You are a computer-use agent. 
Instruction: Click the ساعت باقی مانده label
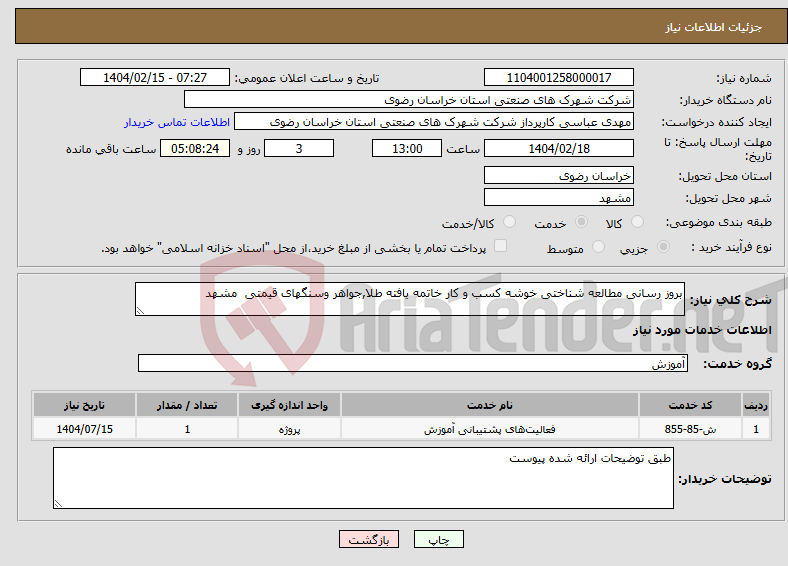point(111,149)
